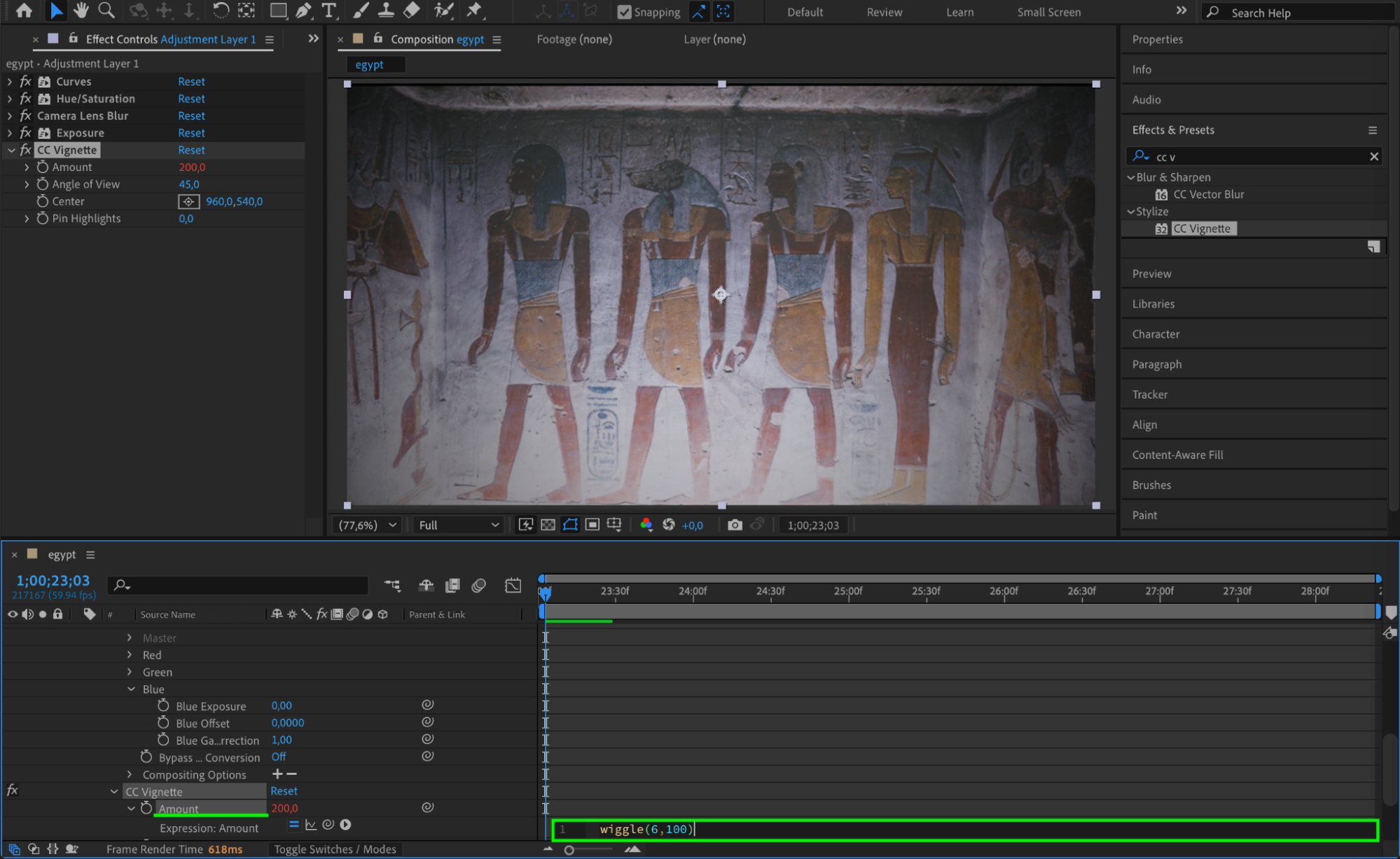Screen dimensions: 1400x859
Task: Enable the Snapping checkbox
Action: [x=625, y=12]
